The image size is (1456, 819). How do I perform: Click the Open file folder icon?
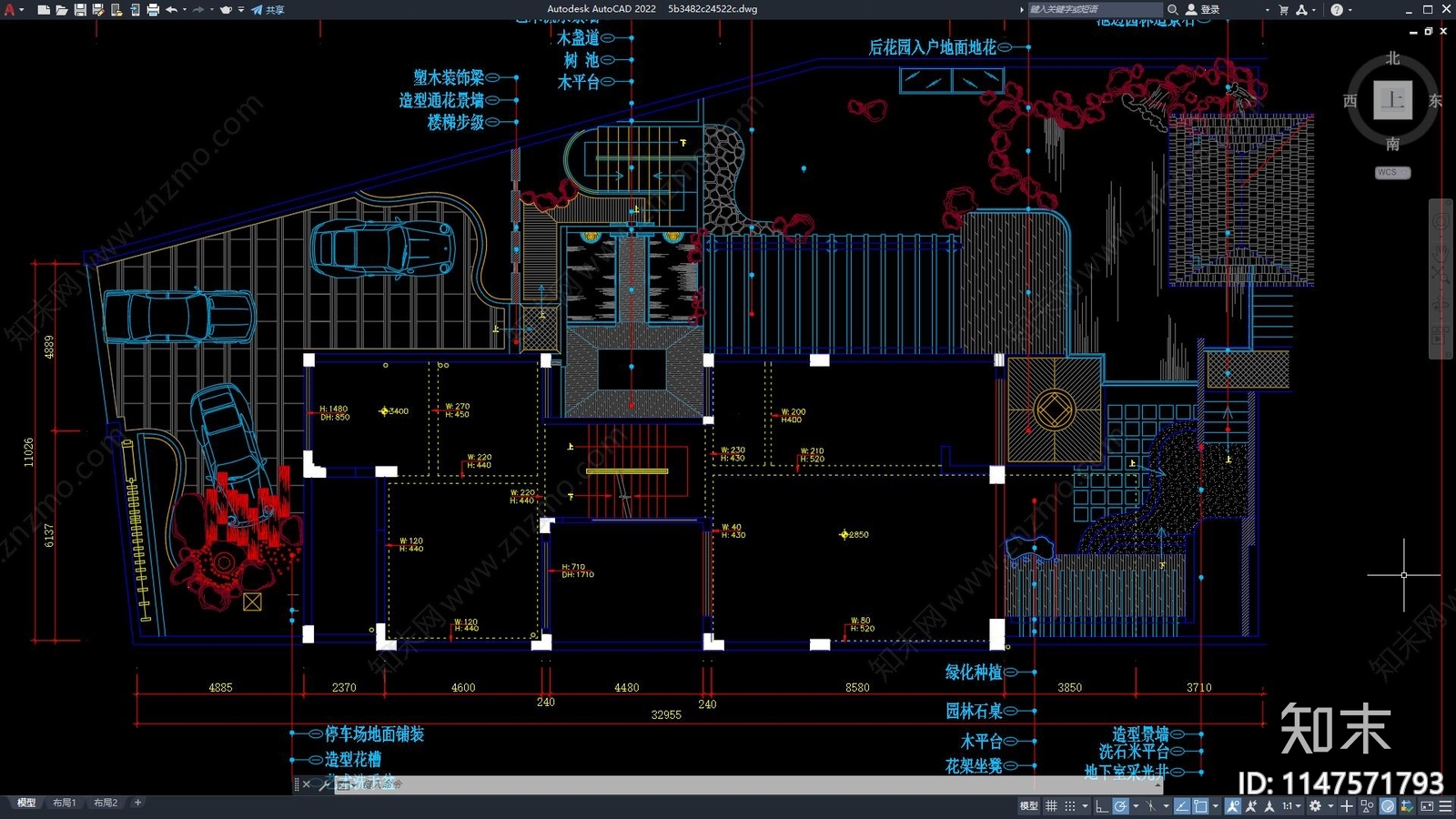[x=62, y=9]
